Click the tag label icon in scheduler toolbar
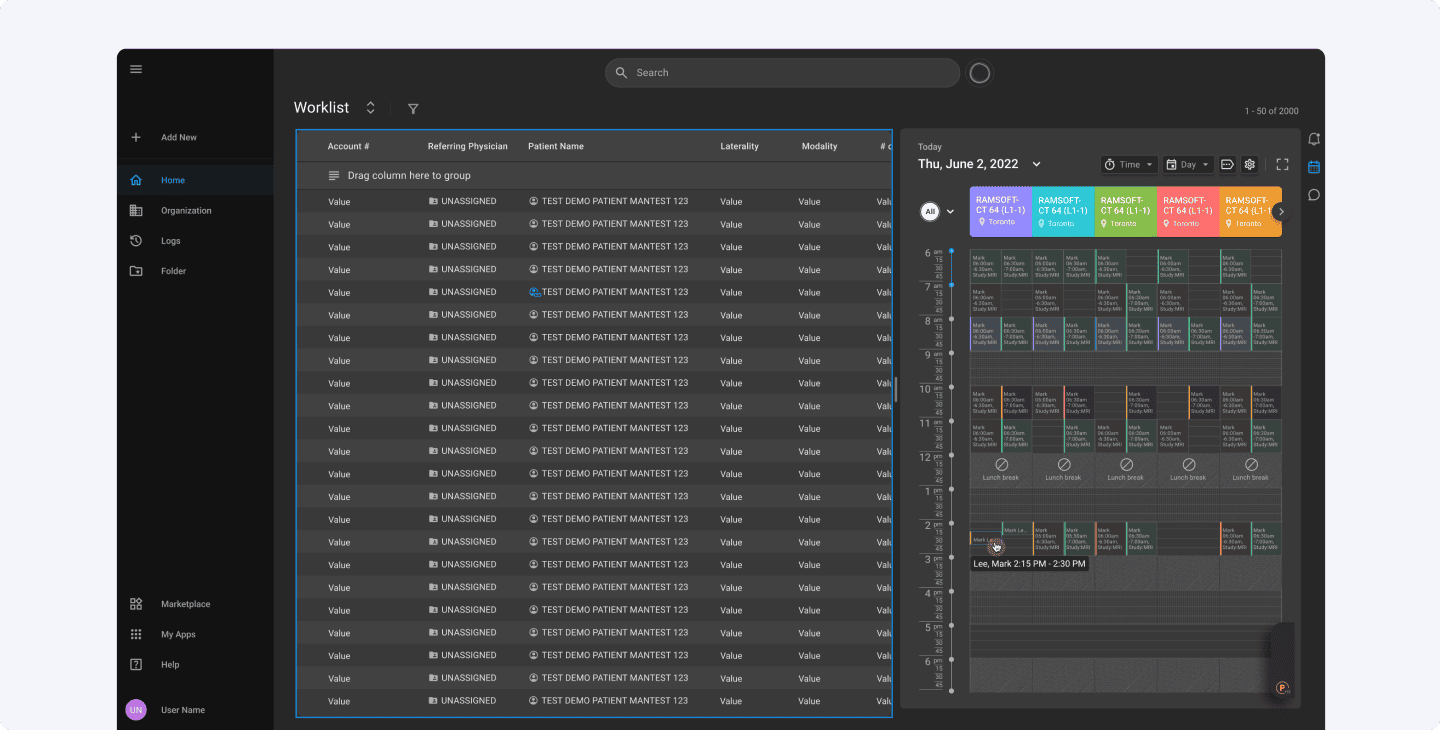The height and width of the screenshot is (730, 1440). click(x=1227, y=164)
